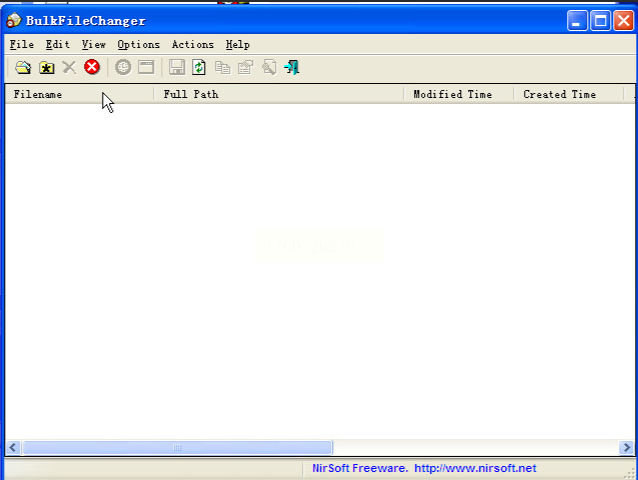Open the Edit menu
This screenshot has width=638, height=480.
point(57,44)
